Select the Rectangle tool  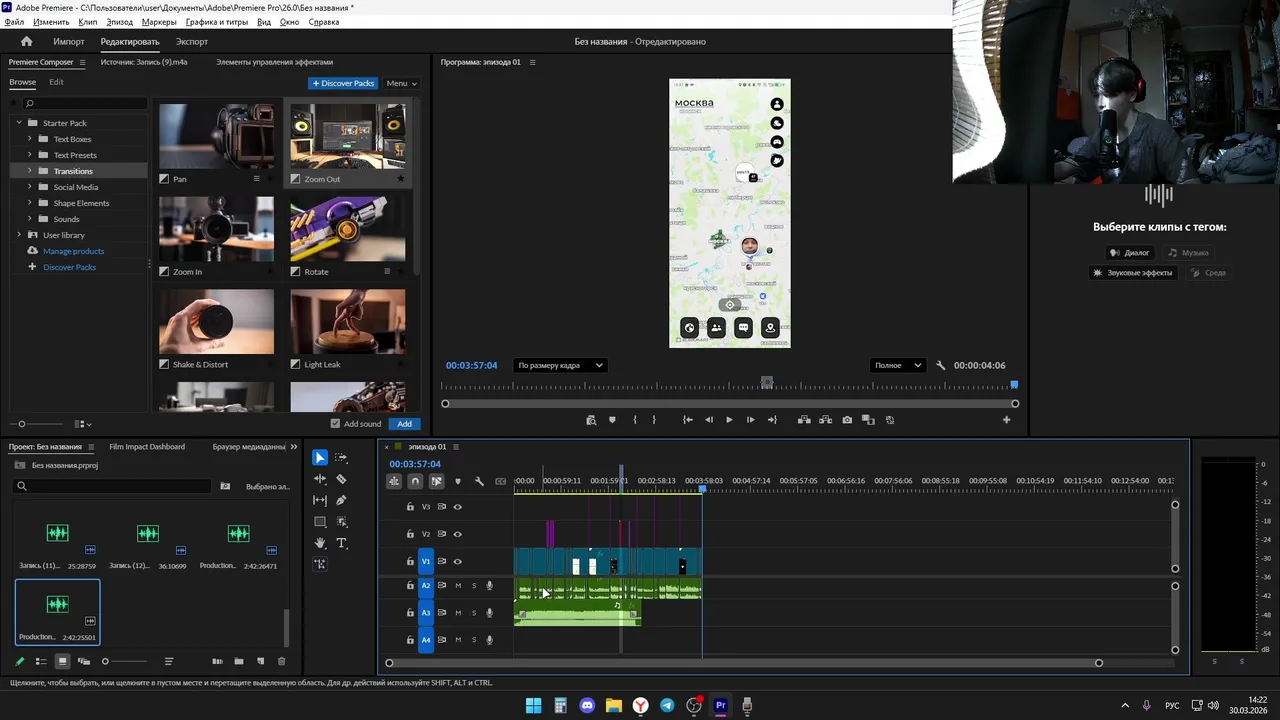[320, 522]
